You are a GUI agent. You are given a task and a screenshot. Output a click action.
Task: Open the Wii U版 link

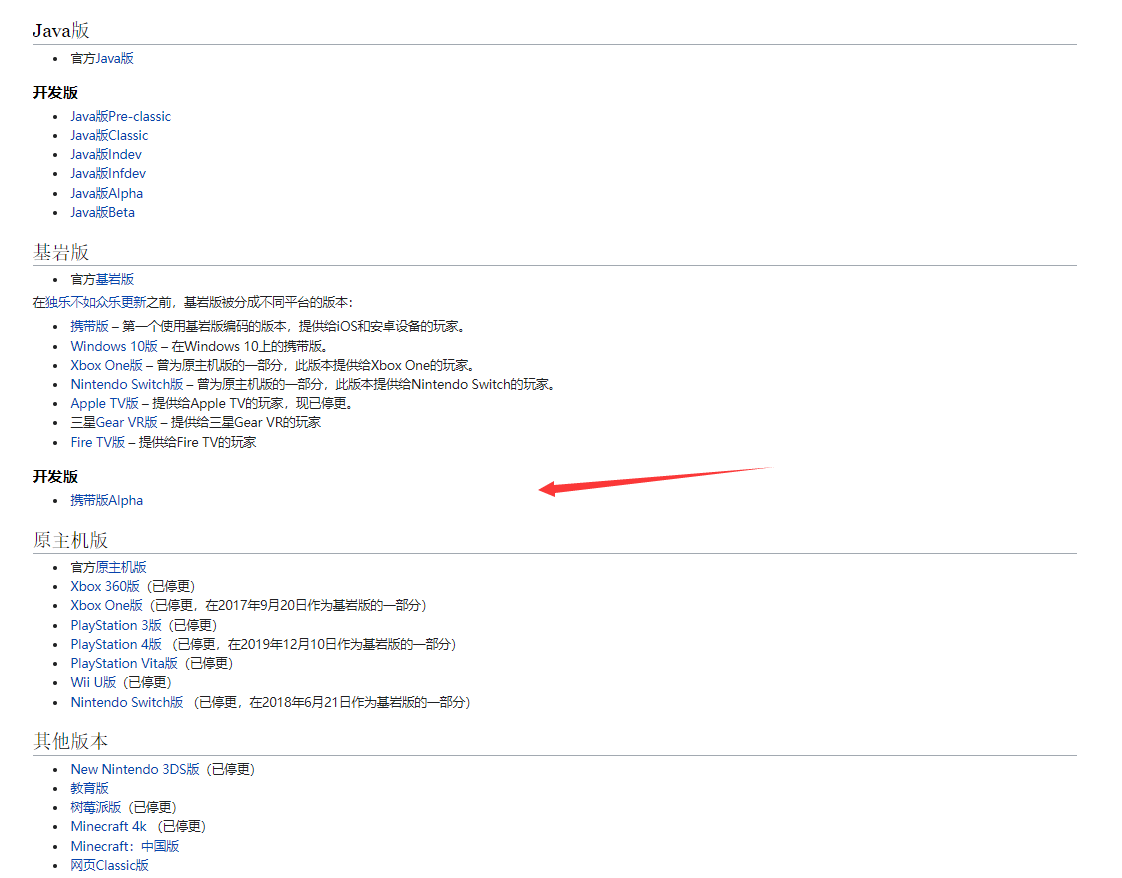coord(93,682)
